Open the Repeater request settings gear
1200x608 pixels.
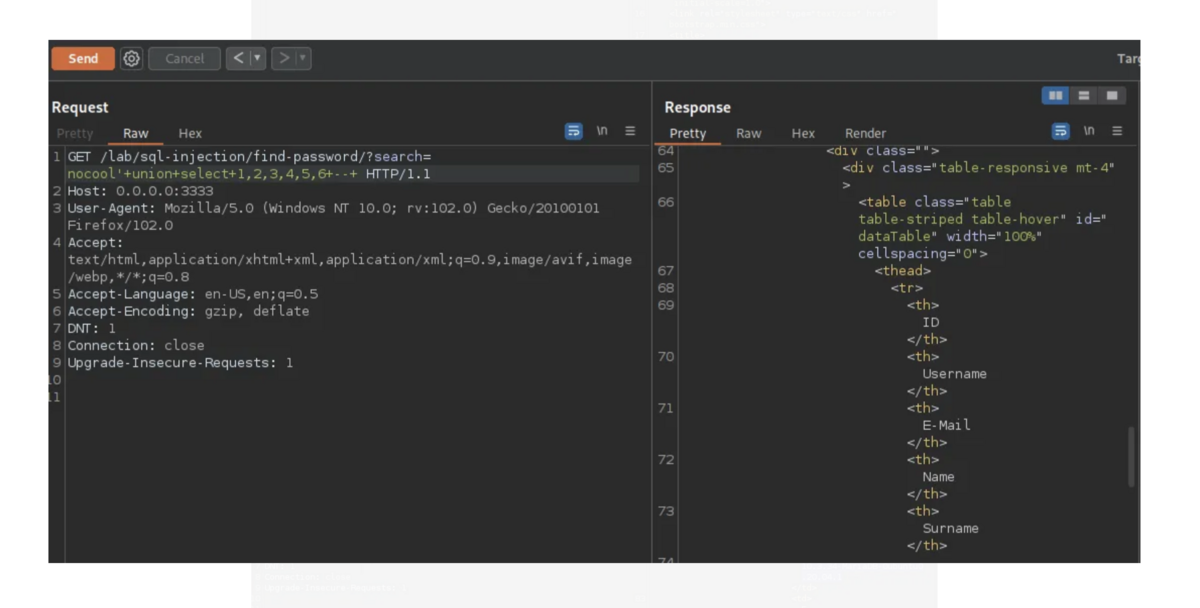132,59
